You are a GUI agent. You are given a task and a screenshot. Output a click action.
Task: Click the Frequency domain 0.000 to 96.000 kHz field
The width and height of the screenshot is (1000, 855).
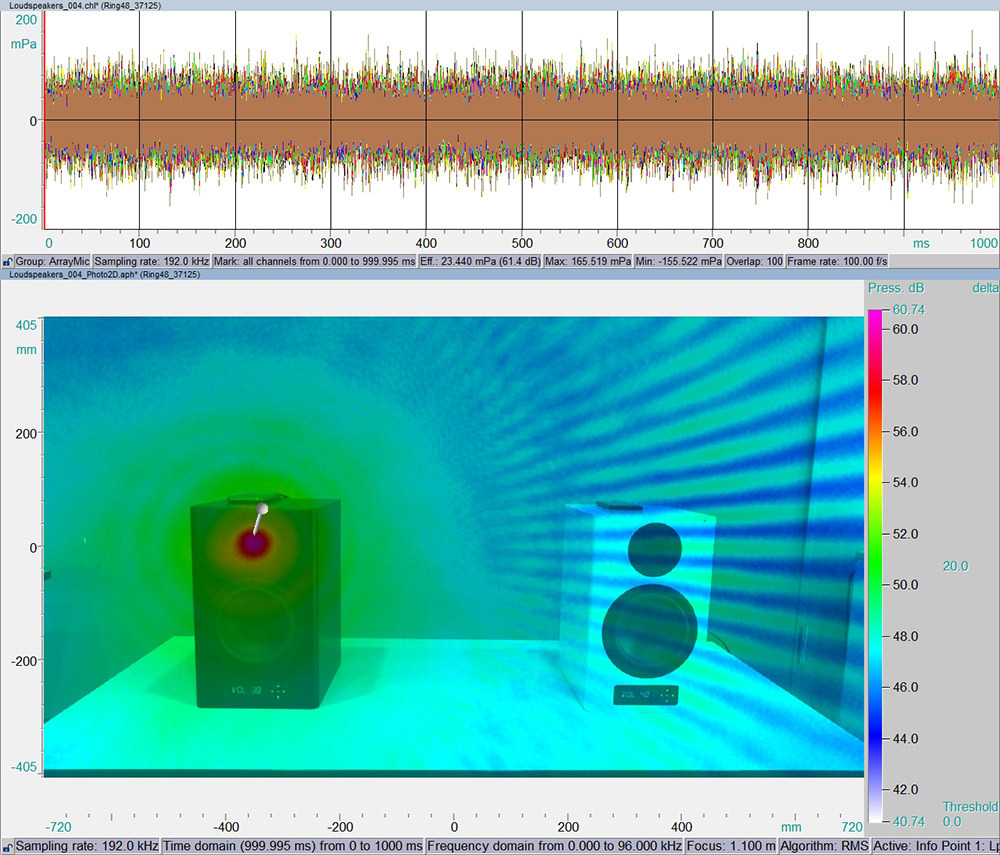[x=555, y=846]
